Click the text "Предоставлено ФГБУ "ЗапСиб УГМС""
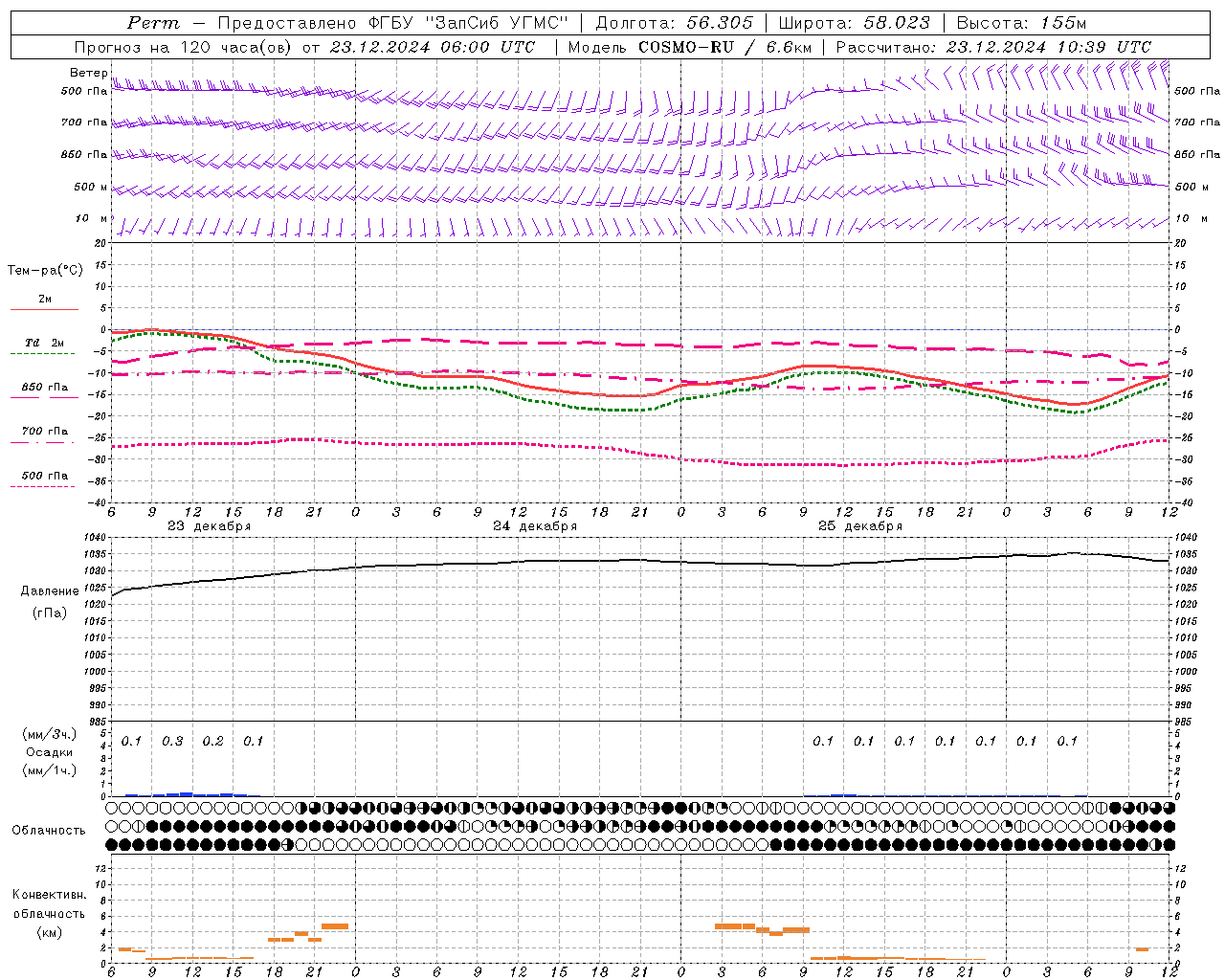This screenshot has height=980, width=1225. 393,23
